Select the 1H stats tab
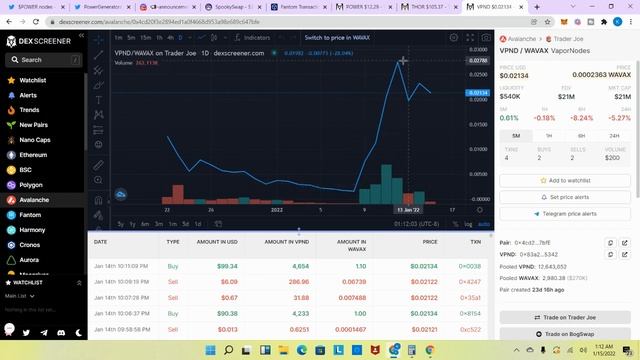Viewport: 640px width, 360px height. point(549,136)
